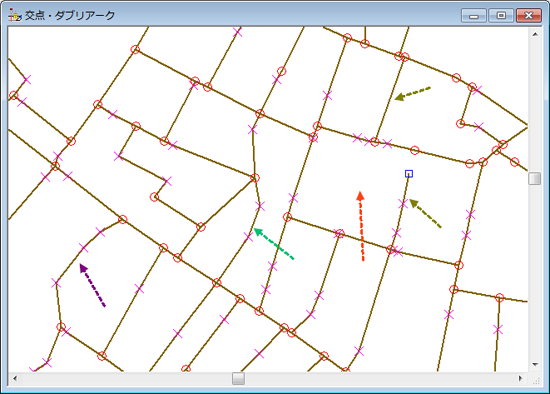Click red circle intersection below red arrow
The image size is (550, 394).
[391, 249]
